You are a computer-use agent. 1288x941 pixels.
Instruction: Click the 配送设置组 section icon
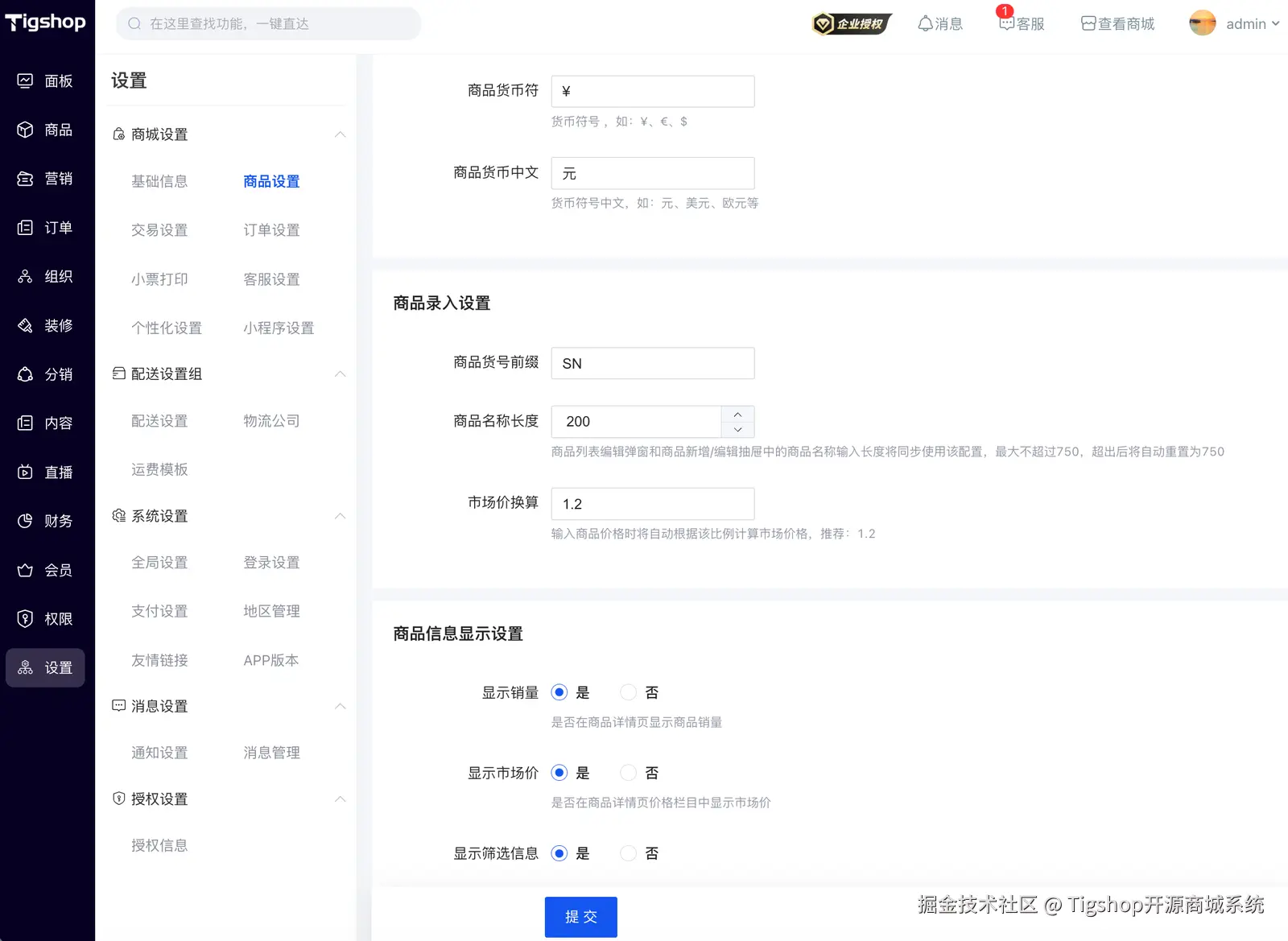tap(119, 374)
